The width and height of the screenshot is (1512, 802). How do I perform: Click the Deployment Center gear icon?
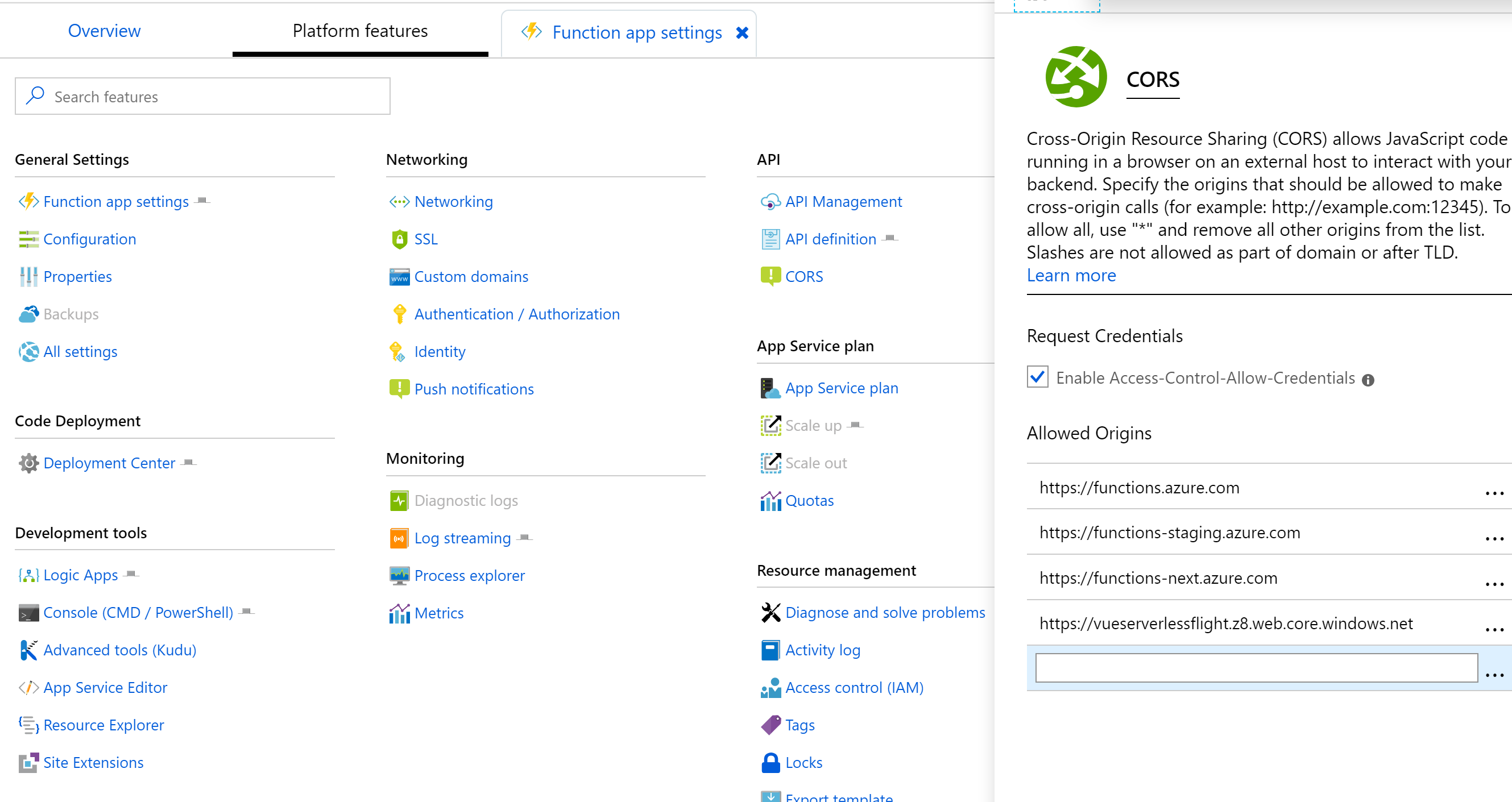pyautogui.click(x=28, y=463)
